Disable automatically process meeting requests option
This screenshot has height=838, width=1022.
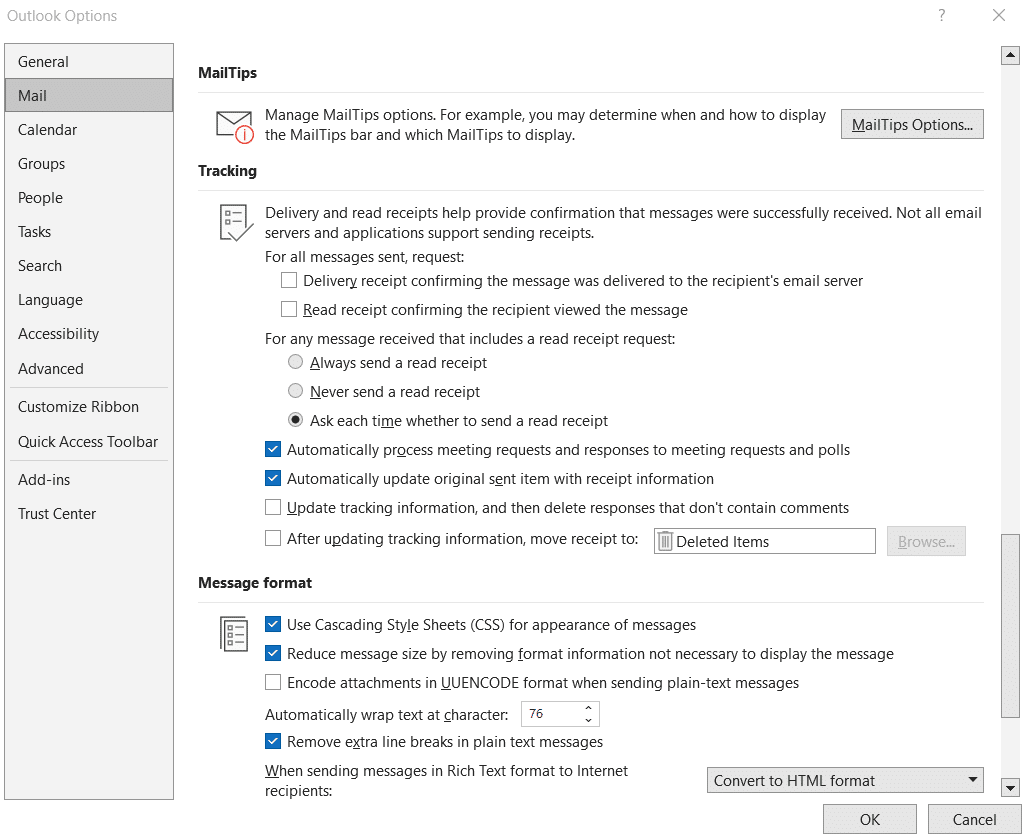[x=273, y=449]
